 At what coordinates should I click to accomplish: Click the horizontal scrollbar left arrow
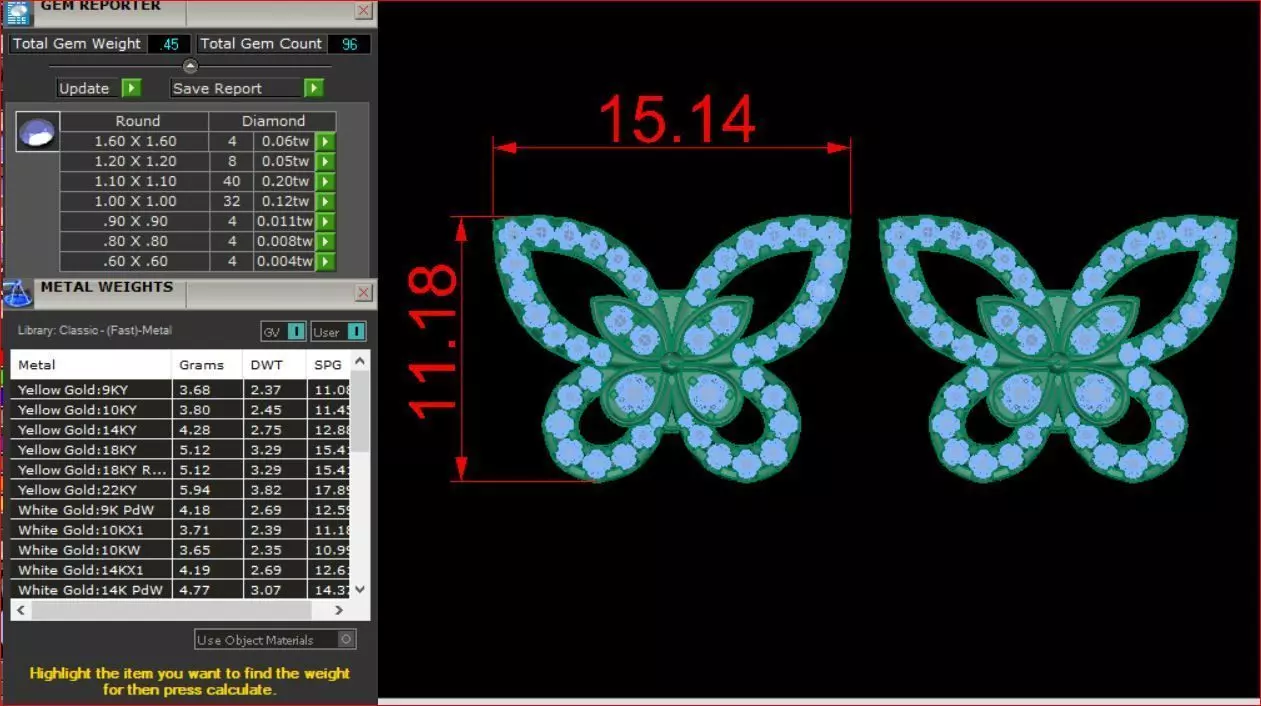pyautogui.click(x=22, y=610)
